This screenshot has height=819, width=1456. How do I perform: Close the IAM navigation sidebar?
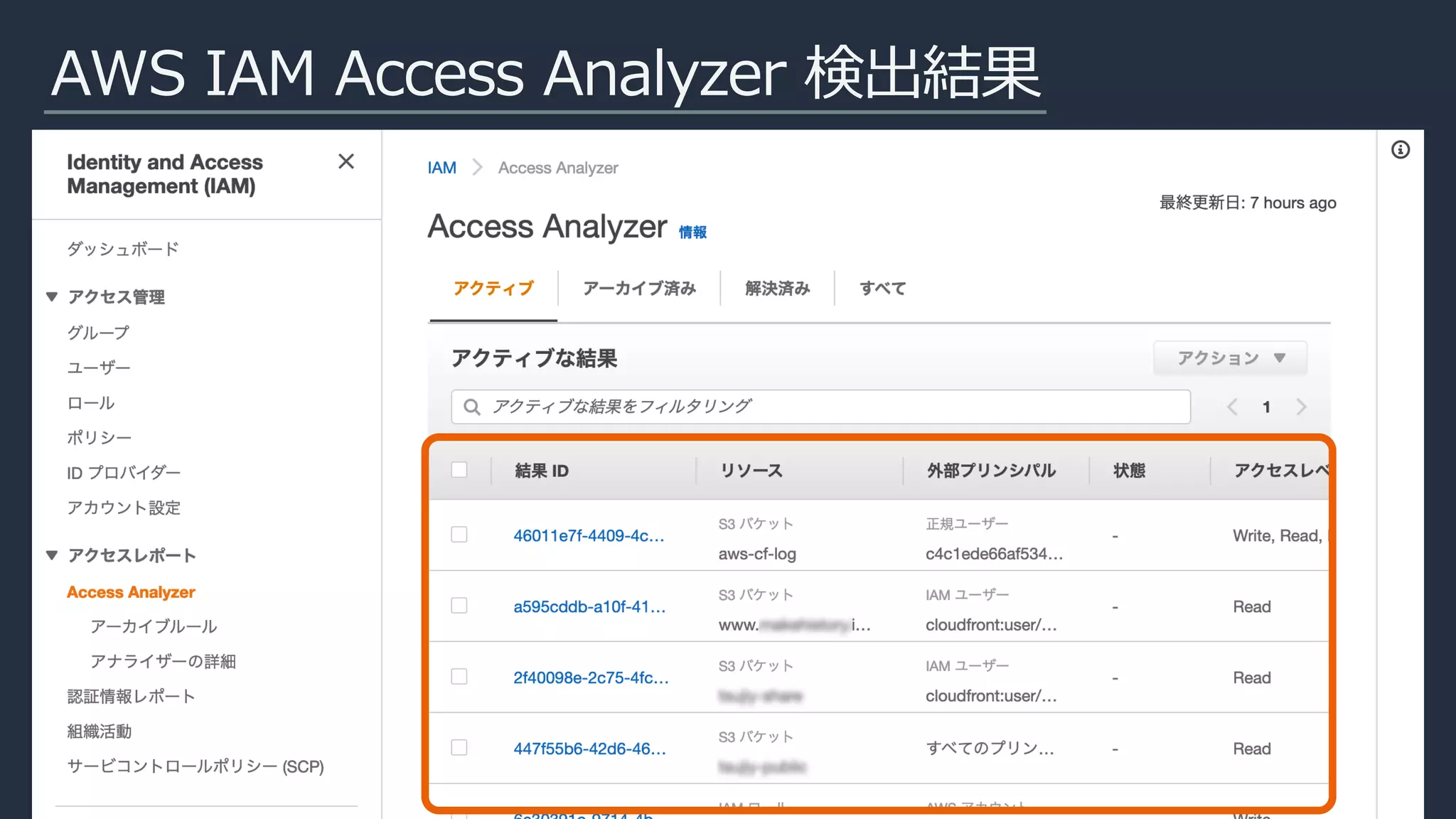click(x=346, y=161)
